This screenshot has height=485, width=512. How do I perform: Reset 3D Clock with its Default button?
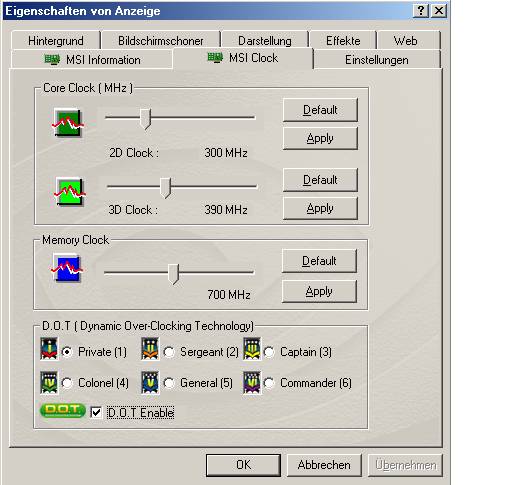tap(320, 180)
